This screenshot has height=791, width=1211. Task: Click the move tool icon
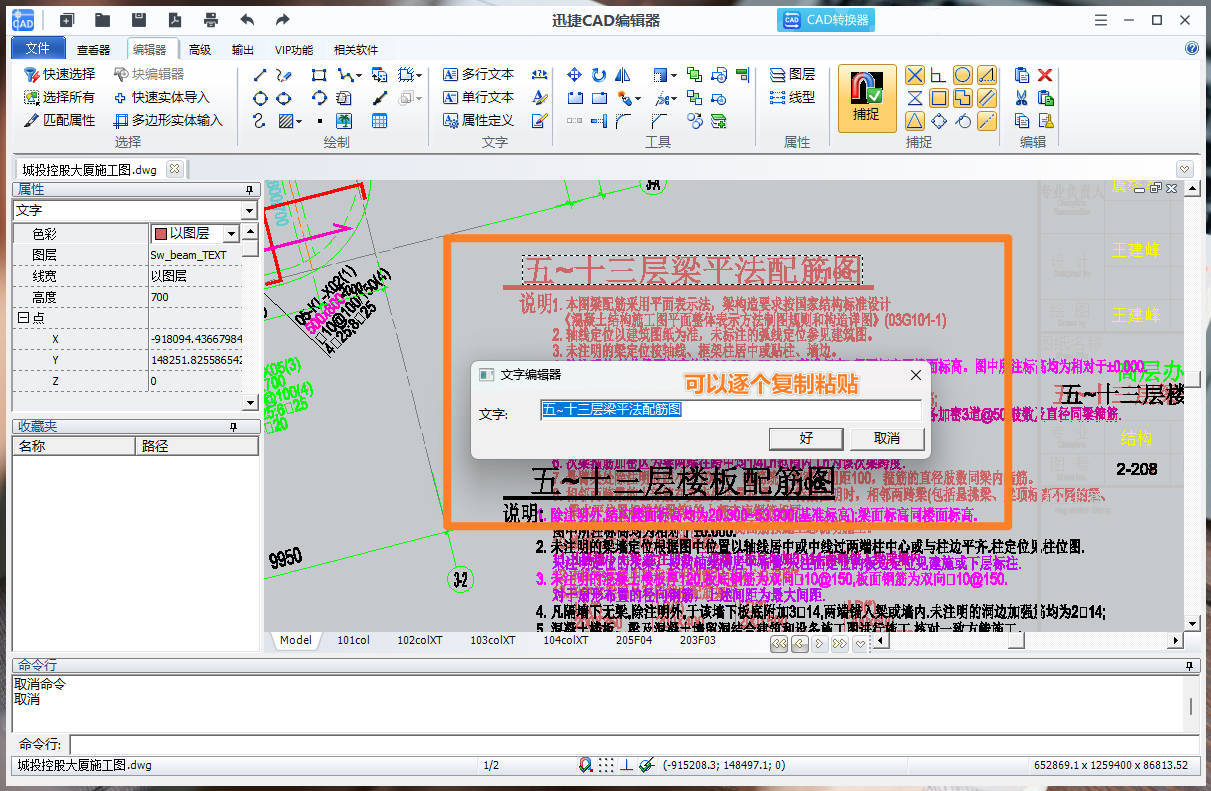click(x=574, y=75)
